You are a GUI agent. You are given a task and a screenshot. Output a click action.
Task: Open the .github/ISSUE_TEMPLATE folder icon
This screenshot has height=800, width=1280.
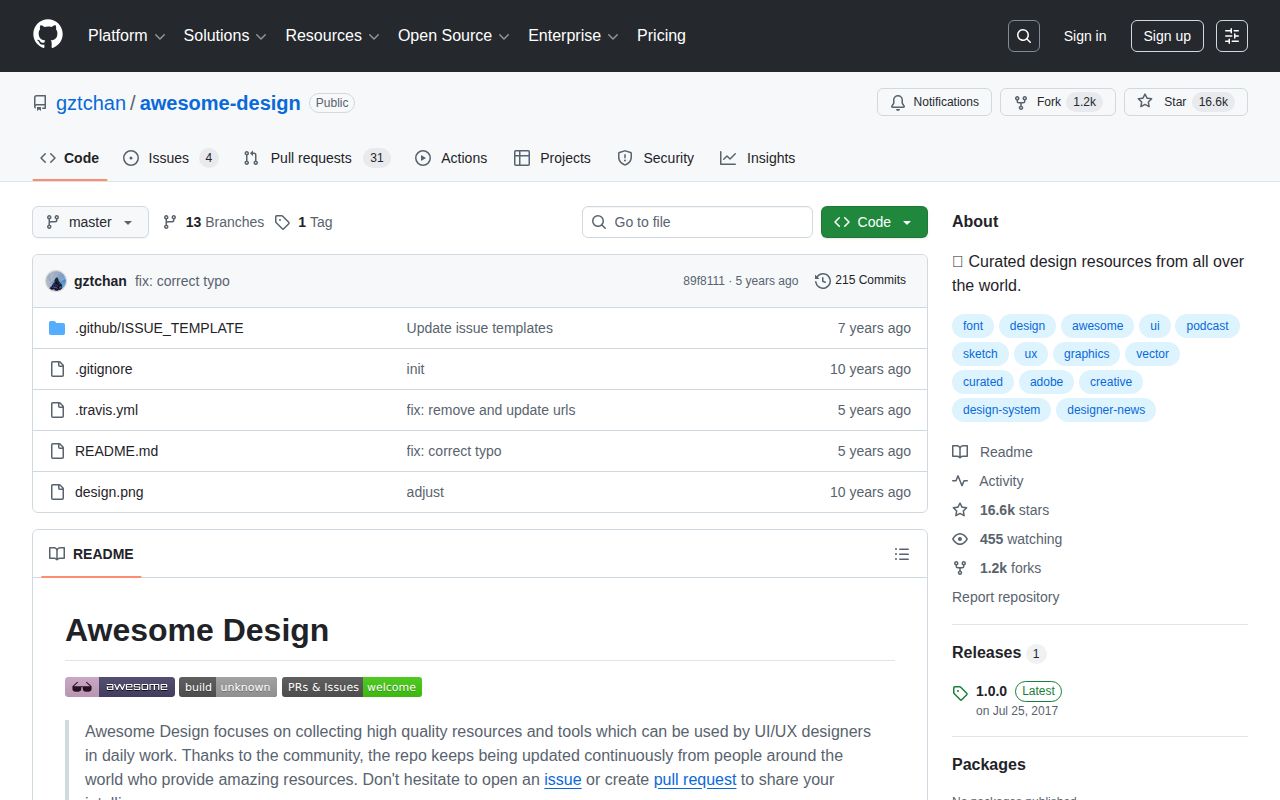point(57,327)
